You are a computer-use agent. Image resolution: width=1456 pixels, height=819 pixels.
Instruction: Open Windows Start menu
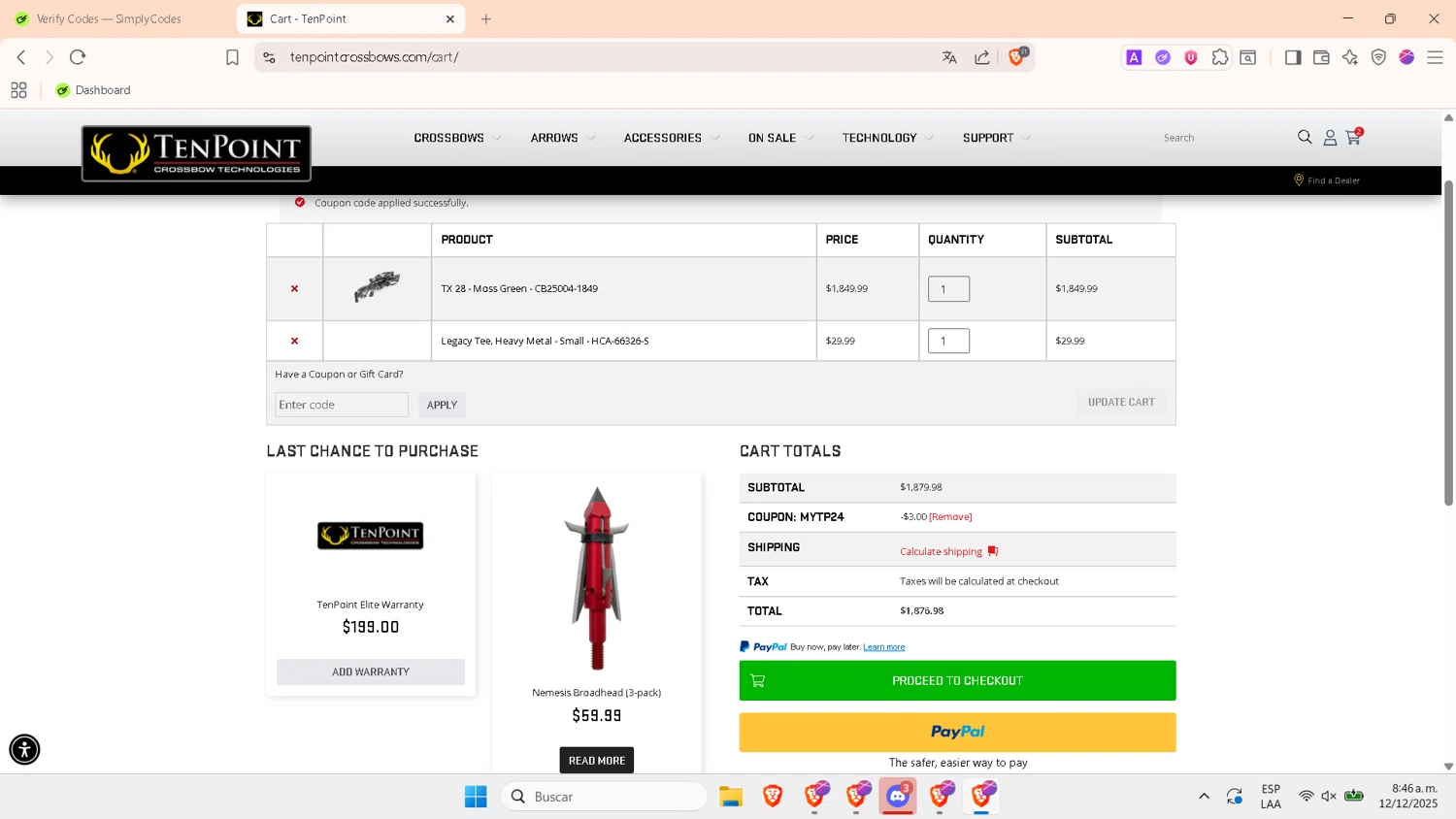coord(476,797)
